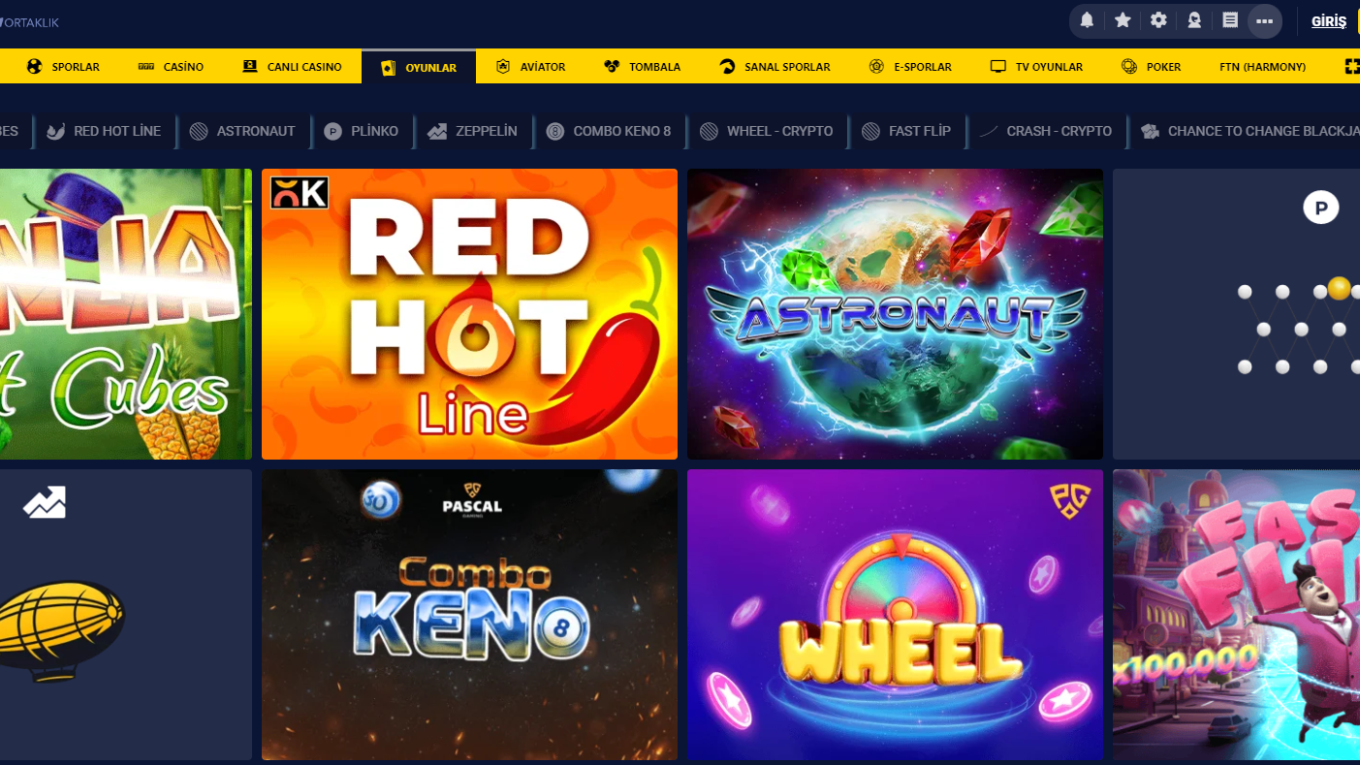
Task: Open the E-SPORLAR menu item
Action: [910, 66]
